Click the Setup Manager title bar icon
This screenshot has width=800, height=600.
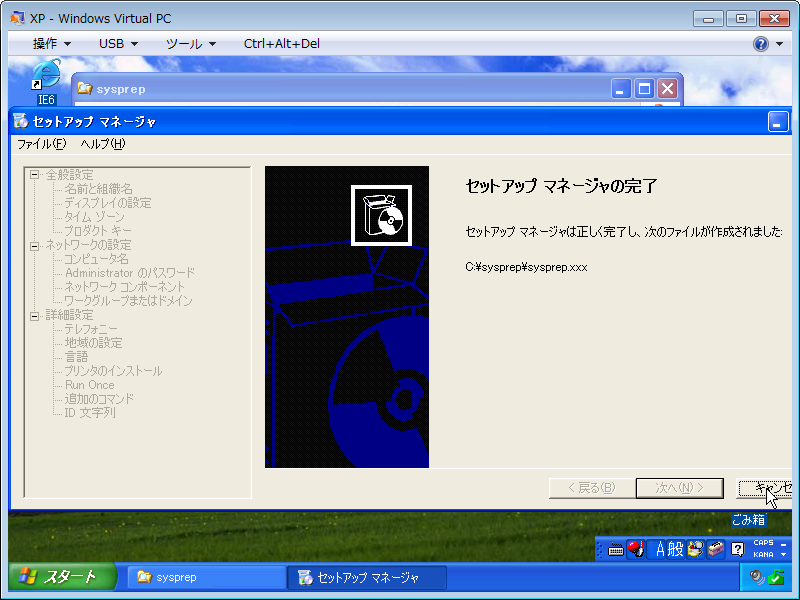click(x=20, y=121)
